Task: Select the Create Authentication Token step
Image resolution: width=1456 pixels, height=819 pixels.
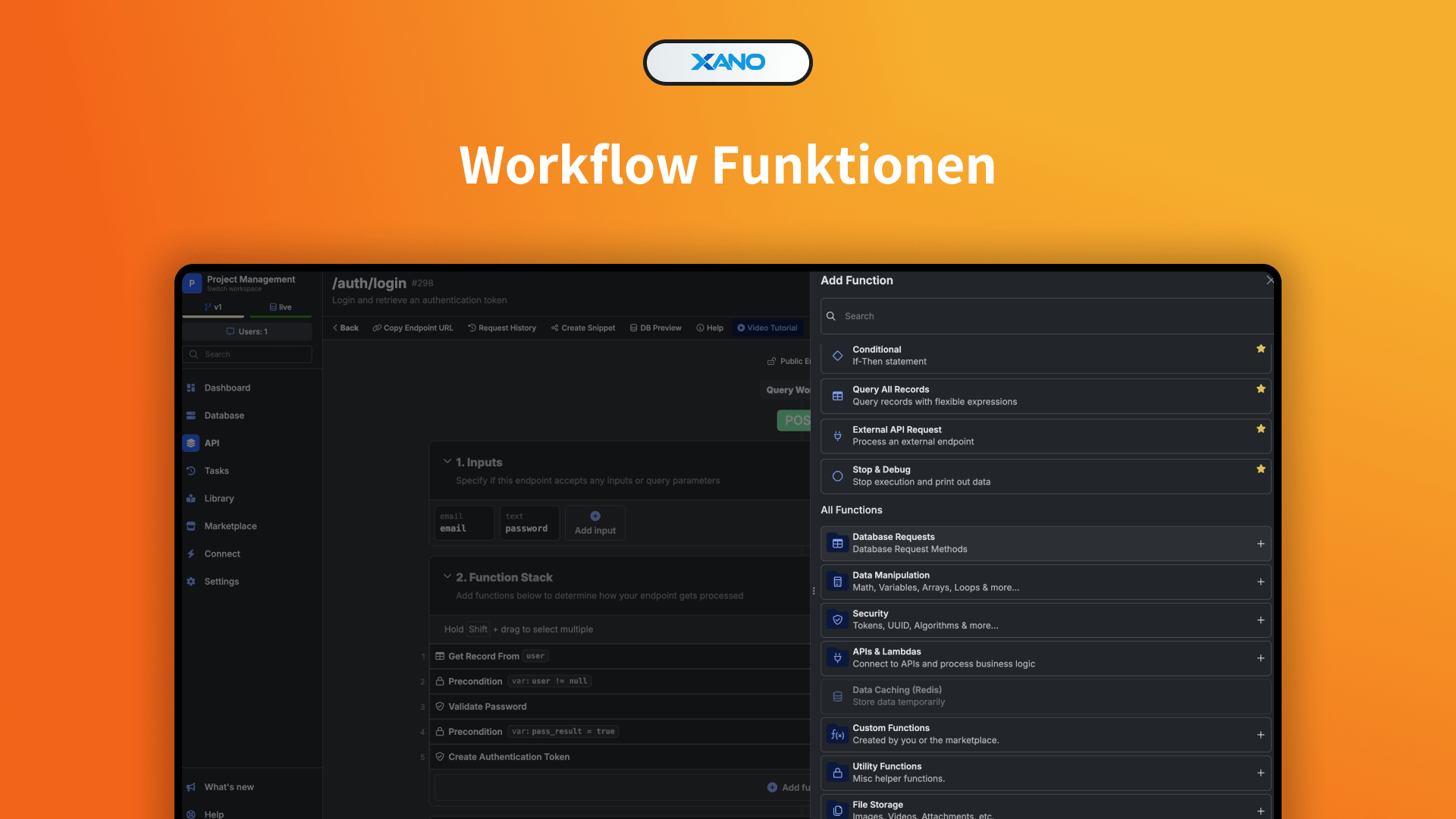Action: click(x=620, y=757)
